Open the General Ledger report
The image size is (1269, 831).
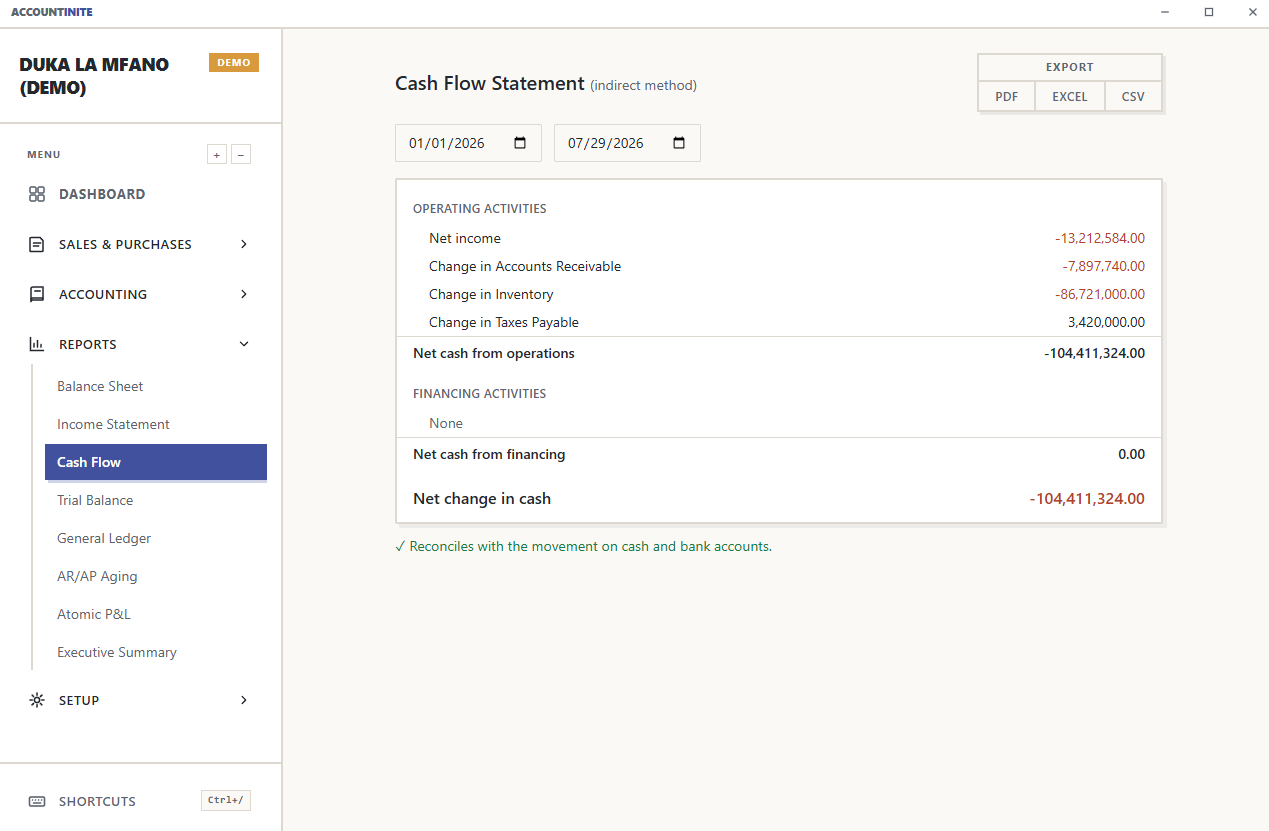click(156, 538)
